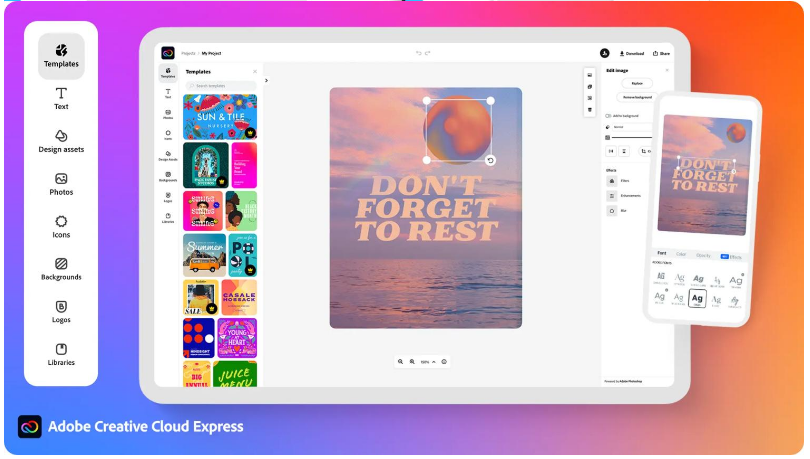Click the Download button in the header
This screenshot has height=459, width=810.
[x=632, y=53]
